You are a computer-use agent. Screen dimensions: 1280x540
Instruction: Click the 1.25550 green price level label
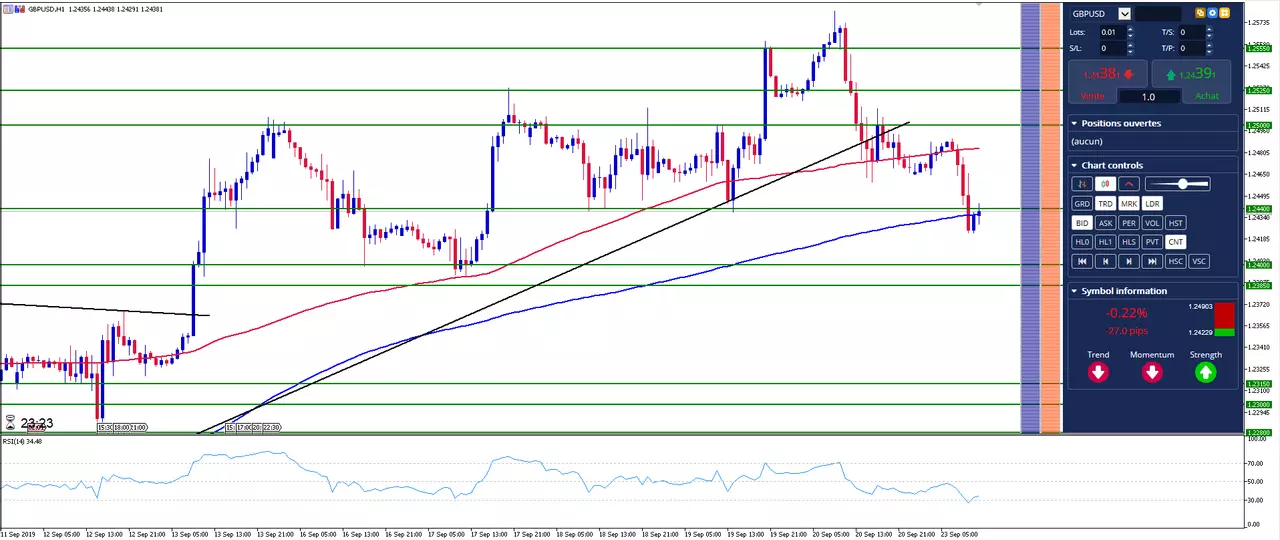point(1258,48)
